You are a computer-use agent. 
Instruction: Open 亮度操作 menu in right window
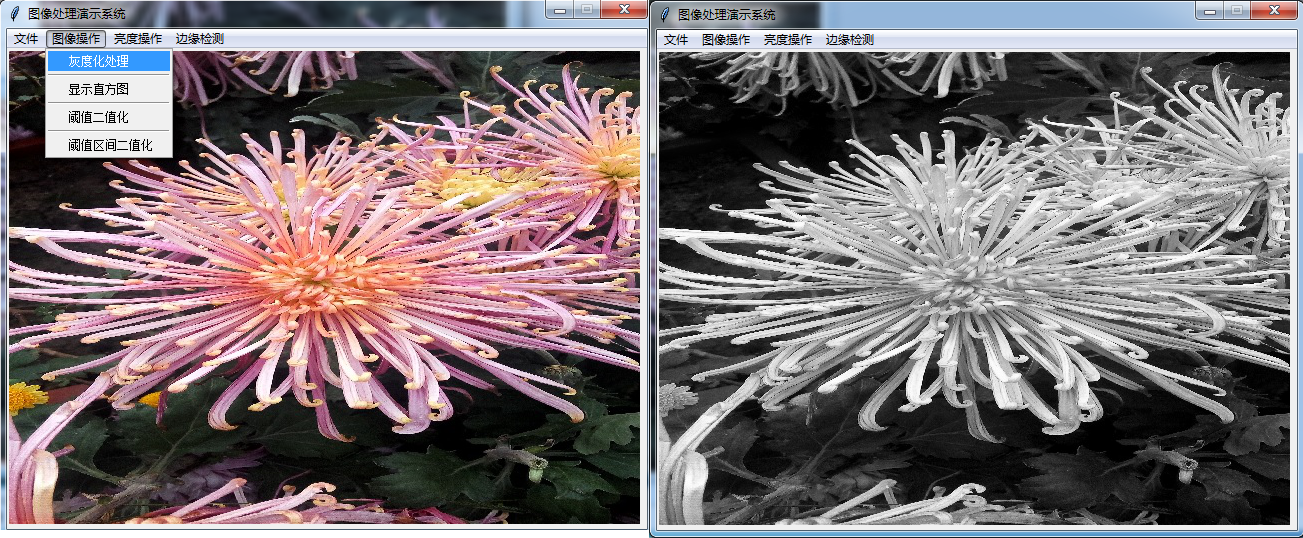coord(788,40)
